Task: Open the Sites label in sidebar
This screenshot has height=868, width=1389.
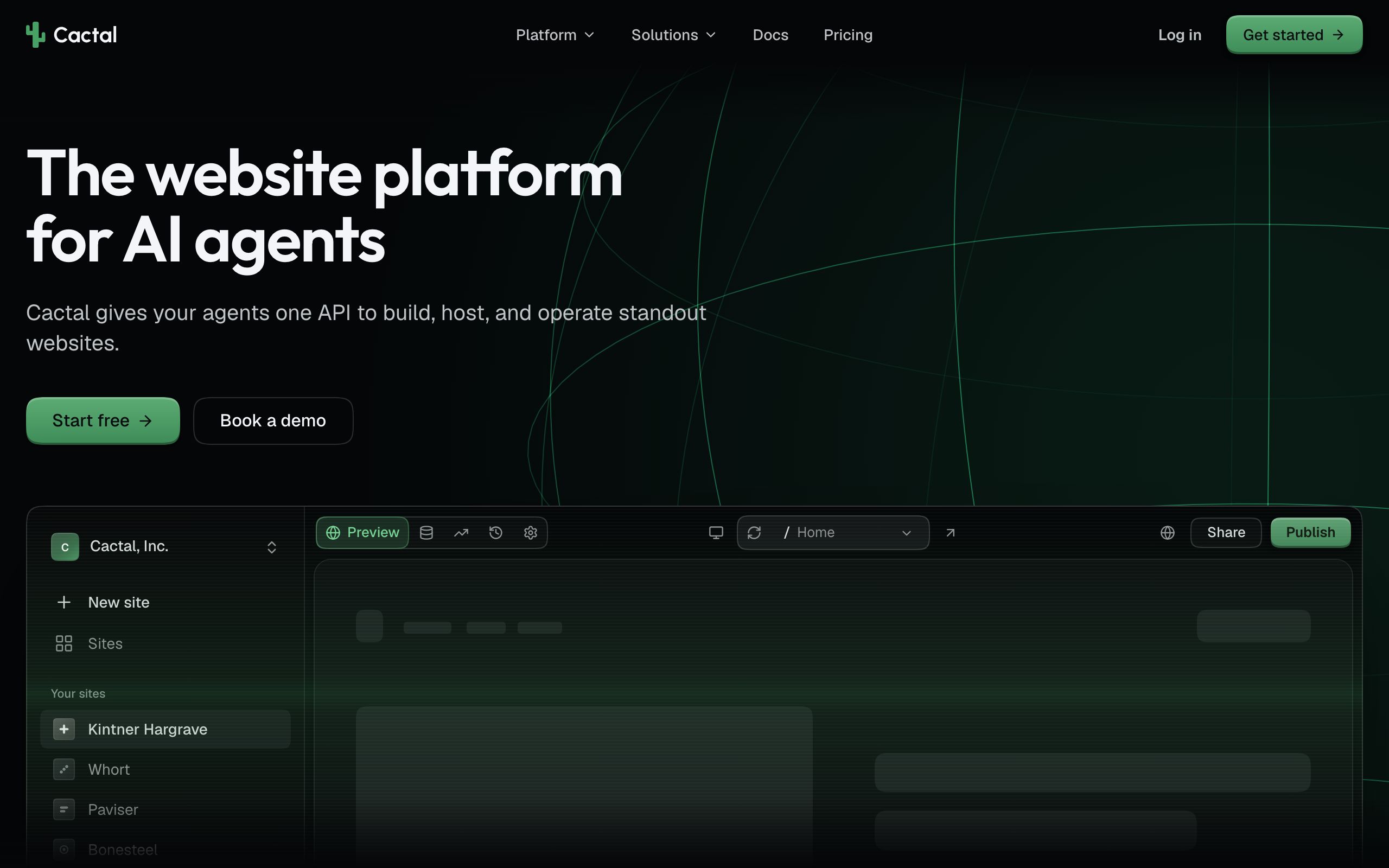Action: 105,643
